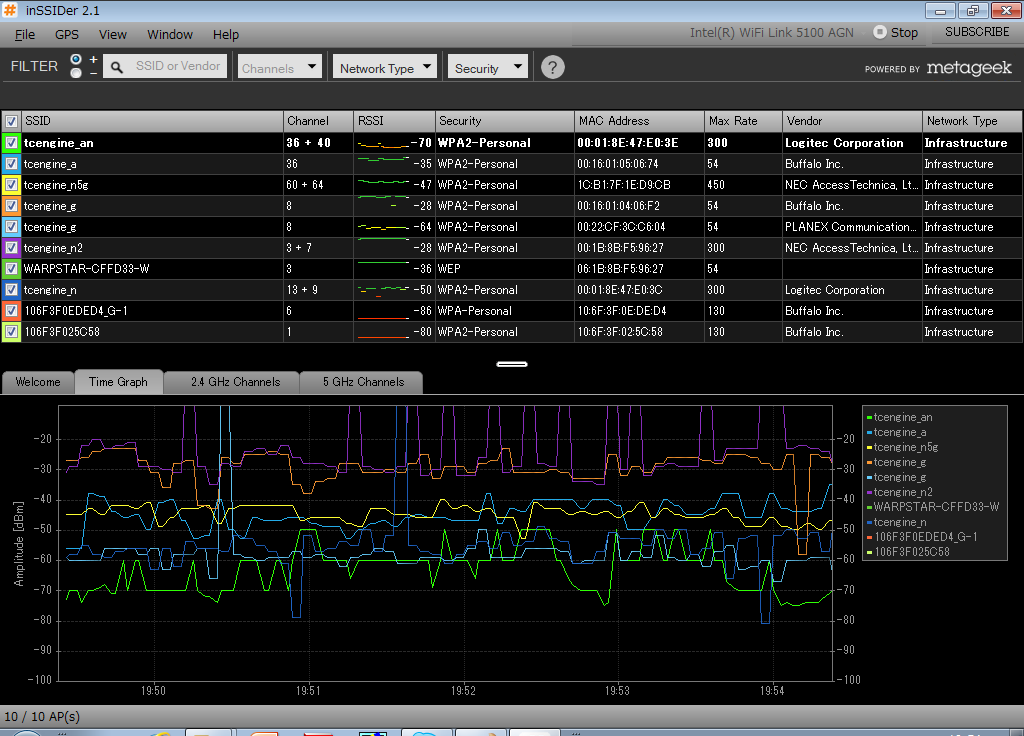
Task: Open the Window menu
Action: (170, 35)
